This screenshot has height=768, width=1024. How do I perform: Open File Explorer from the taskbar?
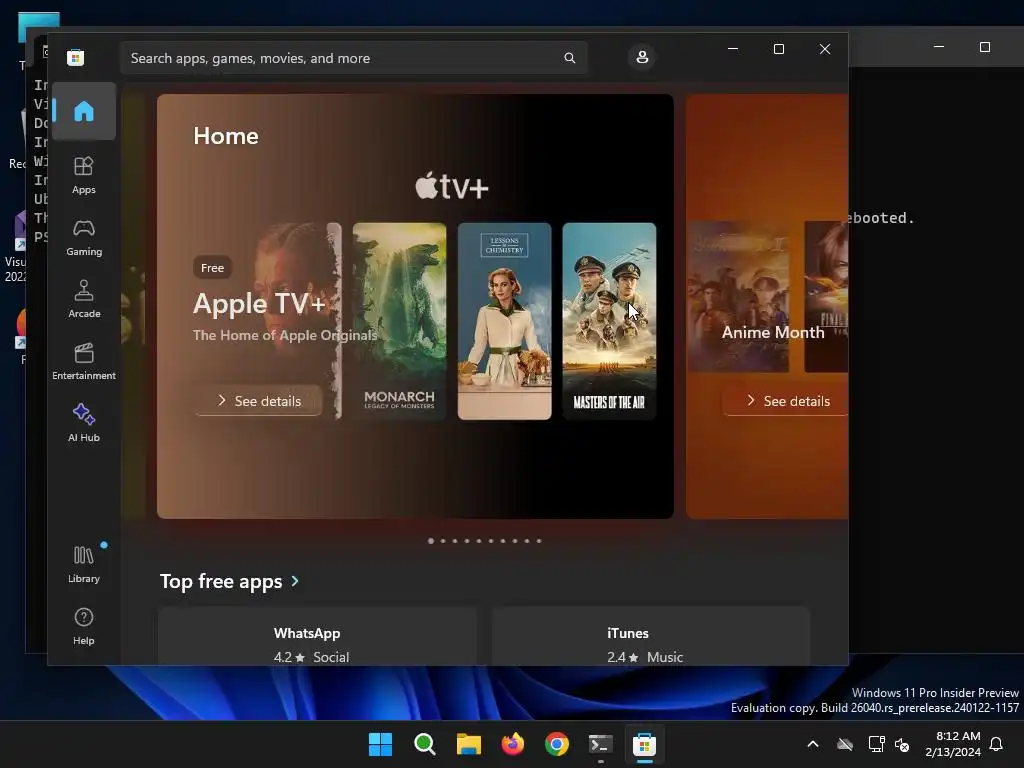468,744
